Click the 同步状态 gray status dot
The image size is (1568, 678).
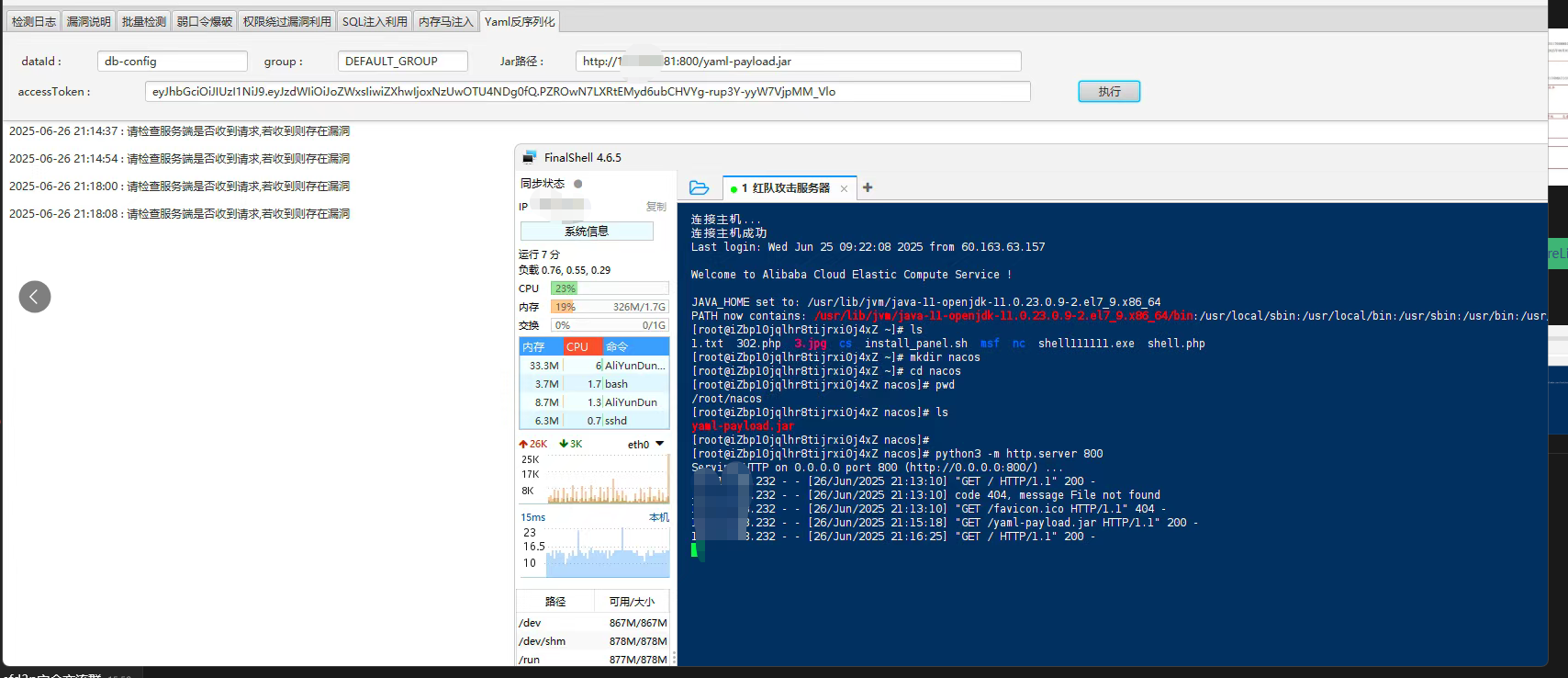578,184
